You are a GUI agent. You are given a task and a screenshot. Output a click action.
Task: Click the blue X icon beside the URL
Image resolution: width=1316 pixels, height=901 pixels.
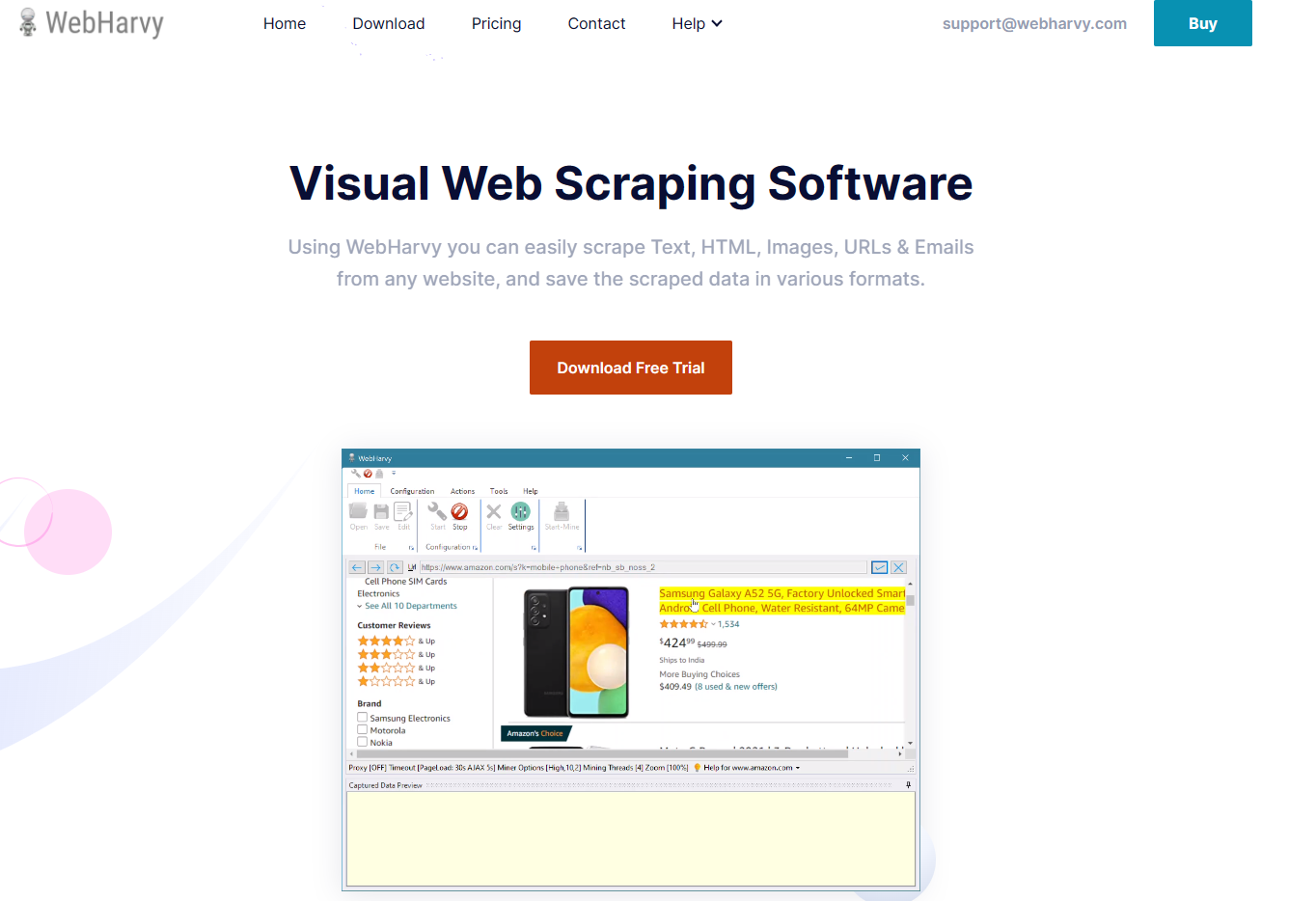pos(898,567)
